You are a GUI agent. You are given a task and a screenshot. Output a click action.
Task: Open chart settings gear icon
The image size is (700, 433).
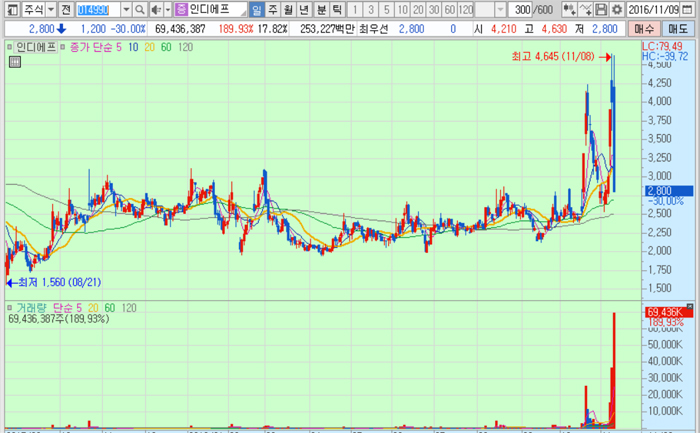point(616,9)
